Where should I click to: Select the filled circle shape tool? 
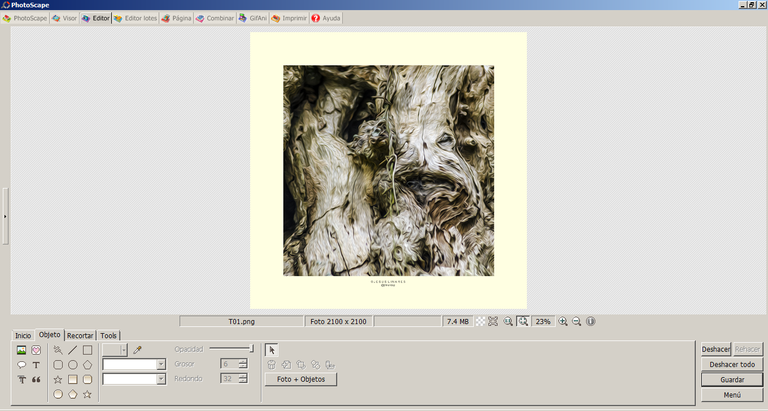click(x=58, y=394)
